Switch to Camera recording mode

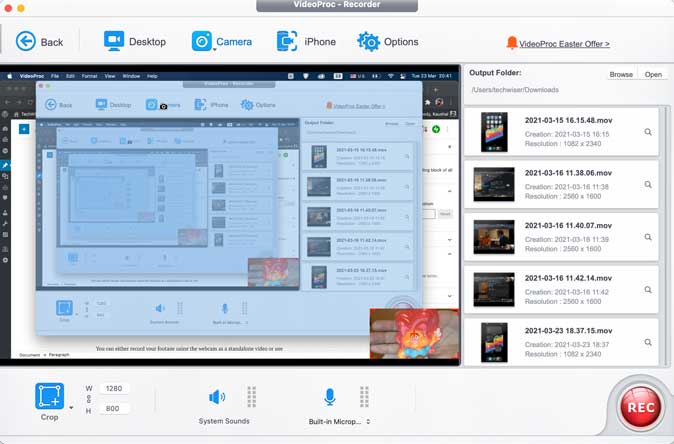pos(222,42)
